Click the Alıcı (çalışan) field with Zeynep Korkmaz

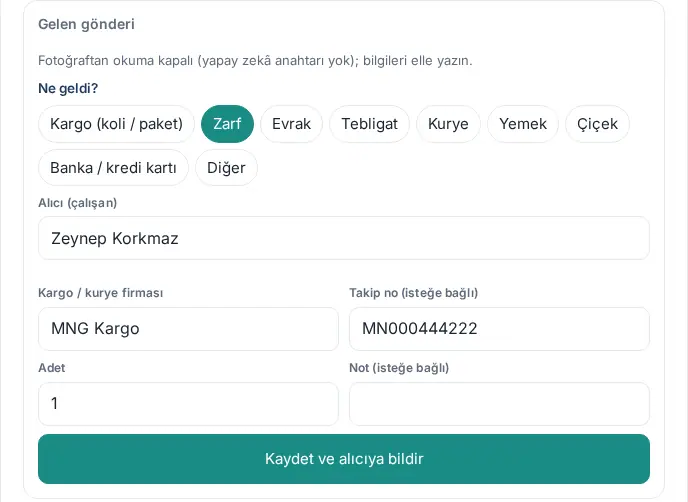pyautogui.click(x=344, y=238)
